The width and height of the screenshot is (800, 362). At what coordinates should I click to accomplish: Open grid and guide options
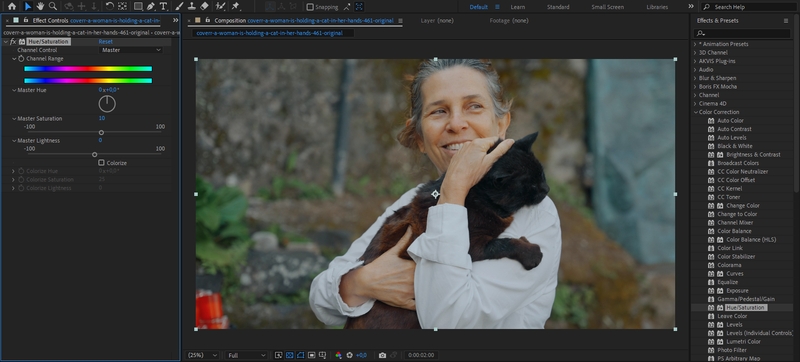click(322, 355)
